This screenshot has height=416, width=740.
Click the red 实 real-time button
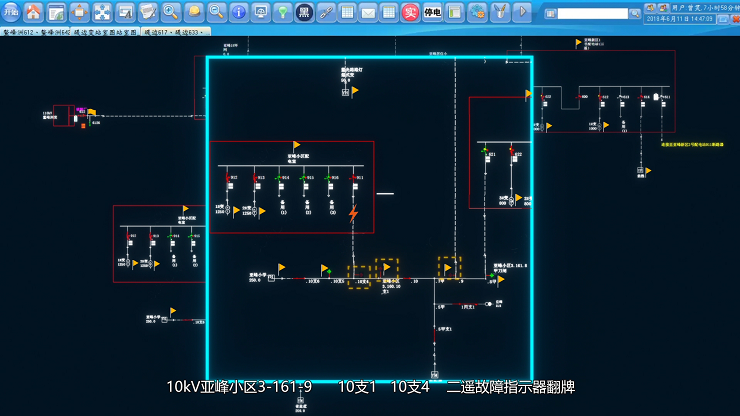point(410,12)
